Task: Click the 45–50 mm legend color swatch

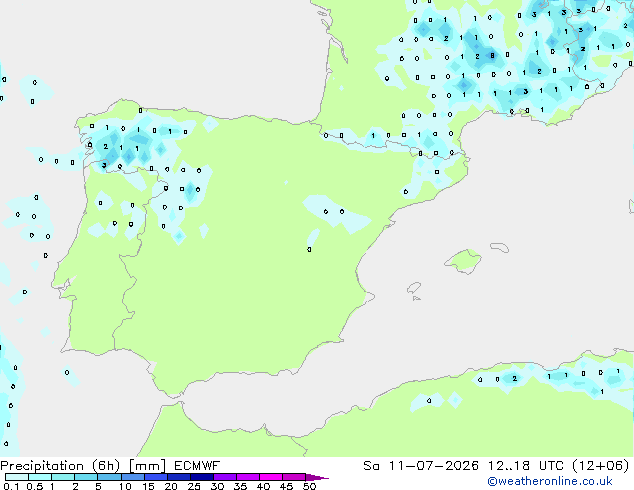Action: (294, 477)
